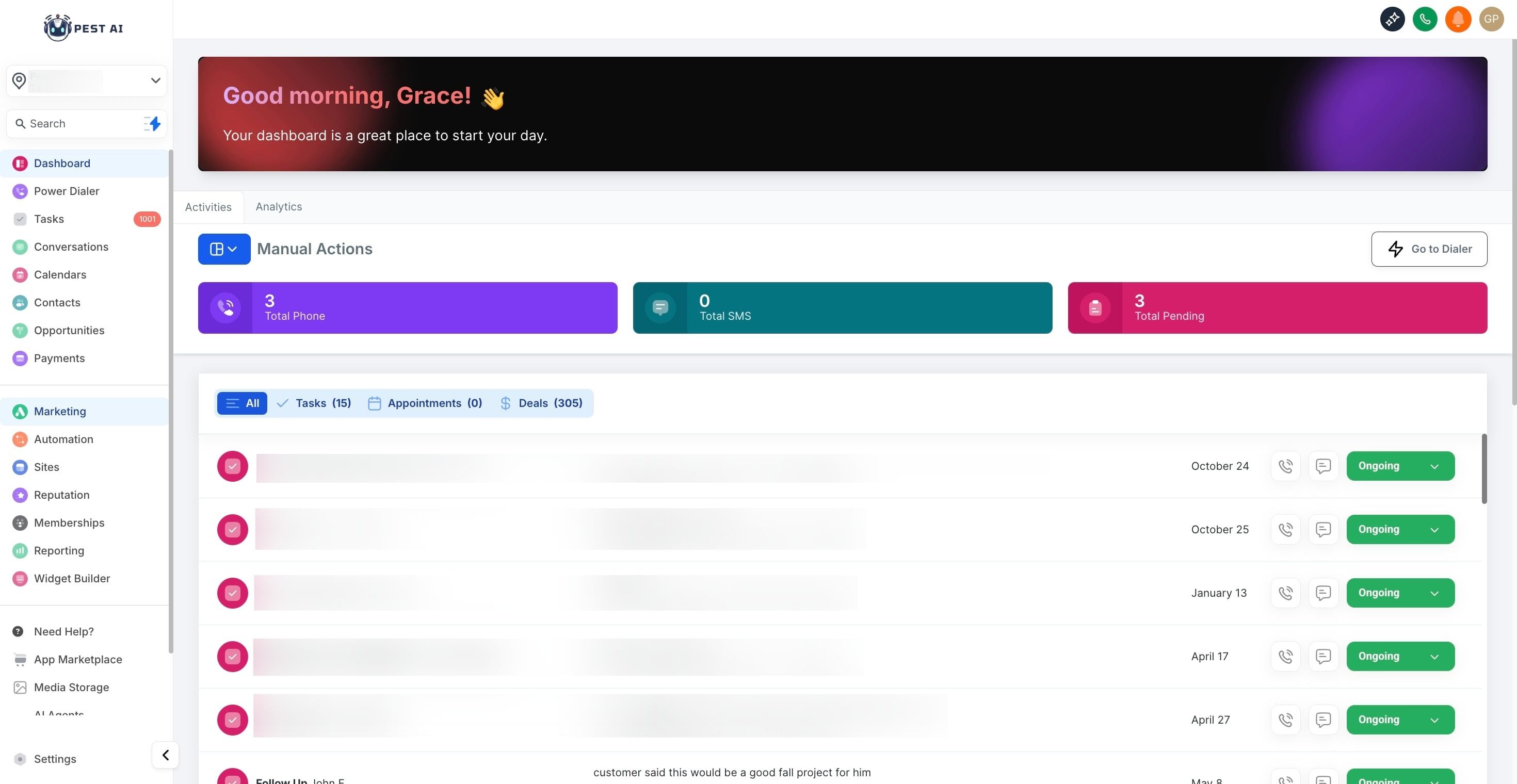Image resolution: width=1517 pixels, height=784 pixels.
Task: Mark the January 13 task complete
Action: [x=233, y=593]
